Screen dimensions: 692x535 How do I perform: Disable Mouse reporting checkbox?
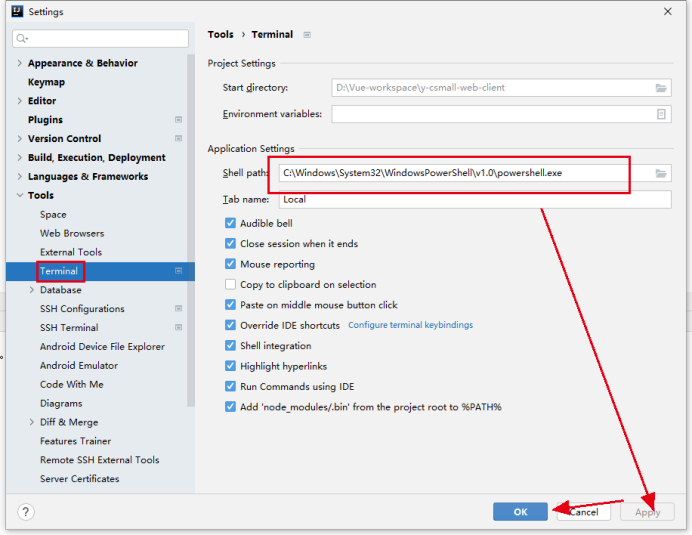click(230, 264)
